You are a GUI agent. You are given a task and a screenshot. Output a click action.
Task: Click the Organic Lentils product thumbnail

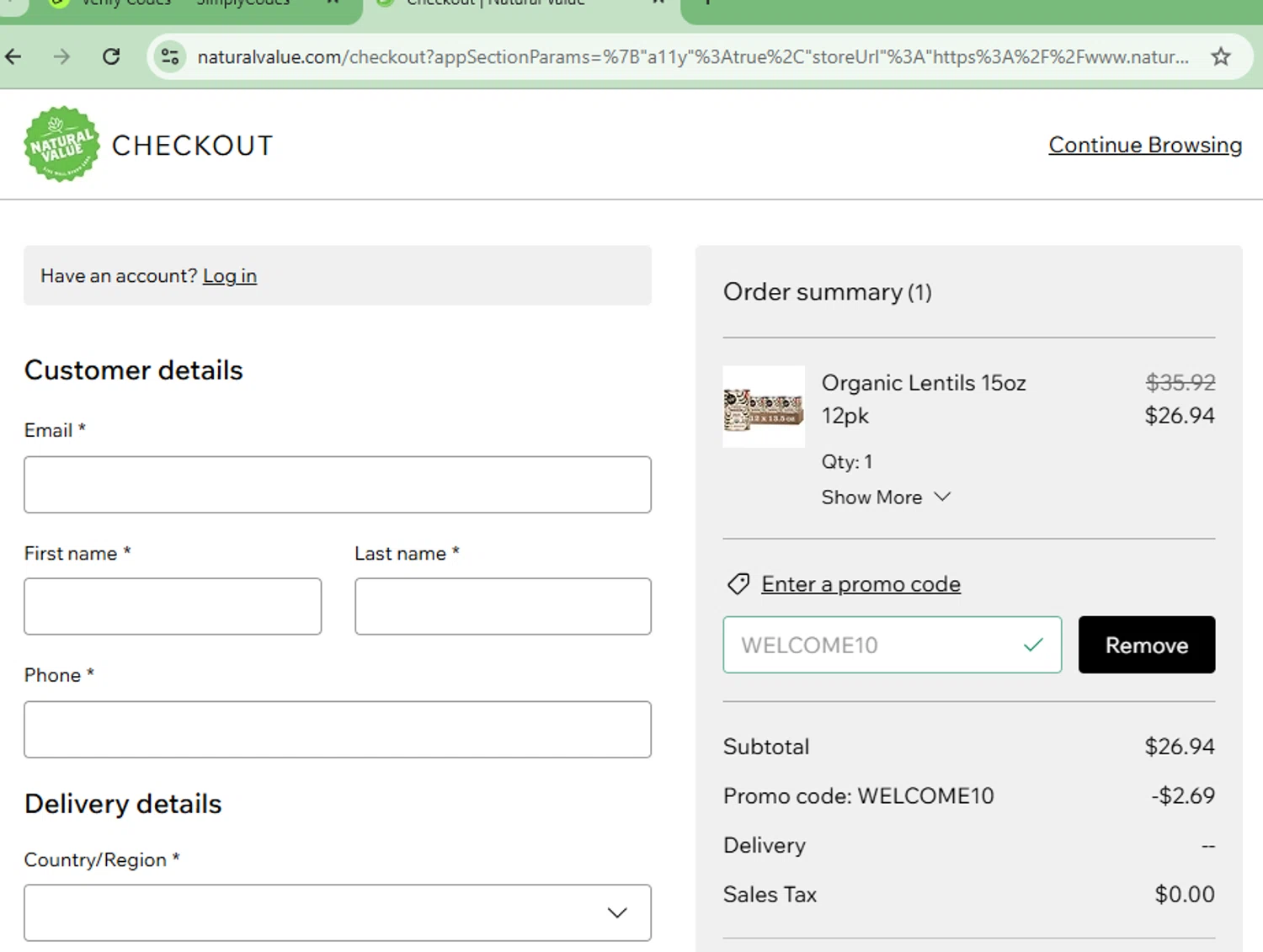click(x=764, y=407)
